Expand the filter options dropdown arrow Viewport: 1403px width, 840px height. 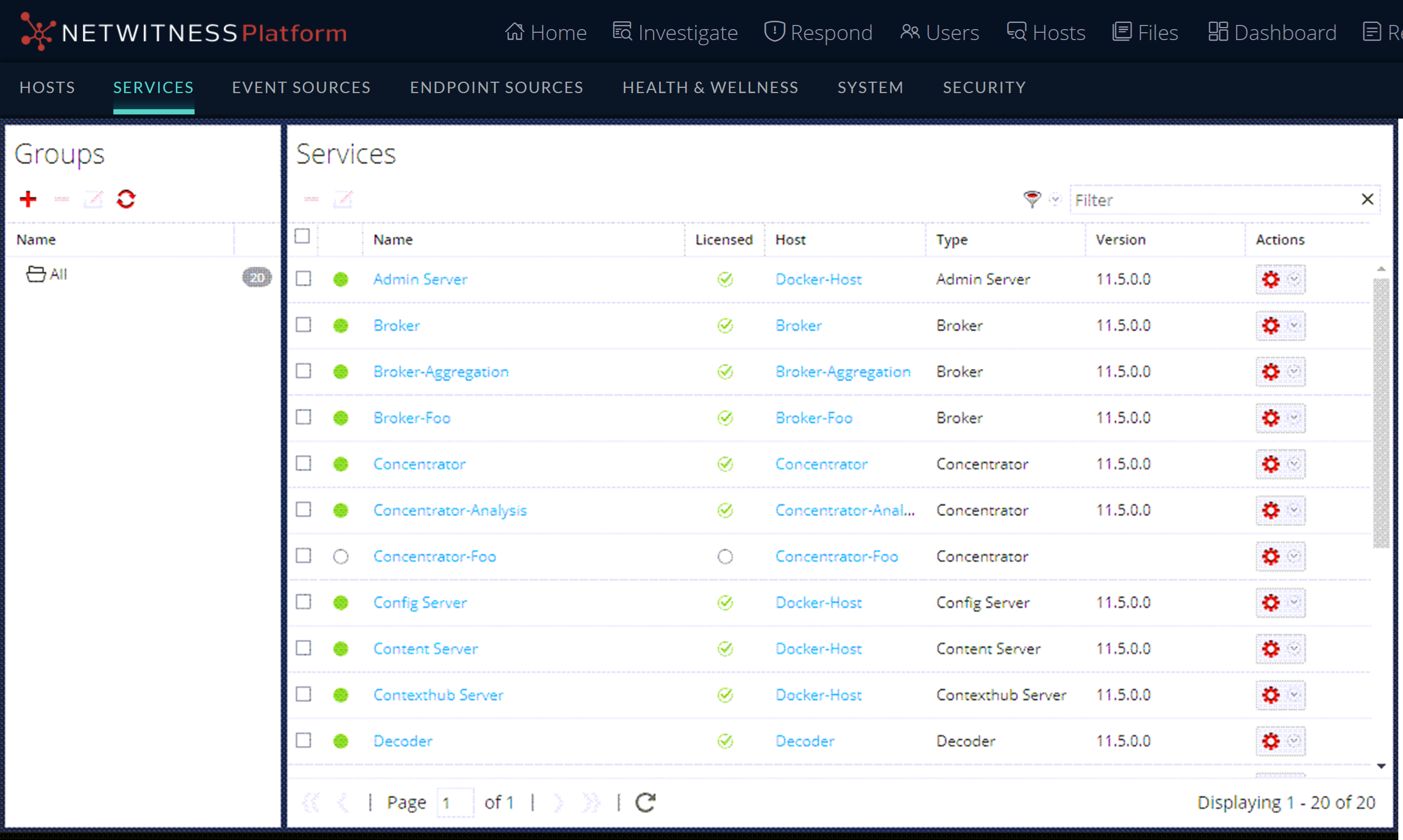pyautogui.click(x=1054, y=199)
